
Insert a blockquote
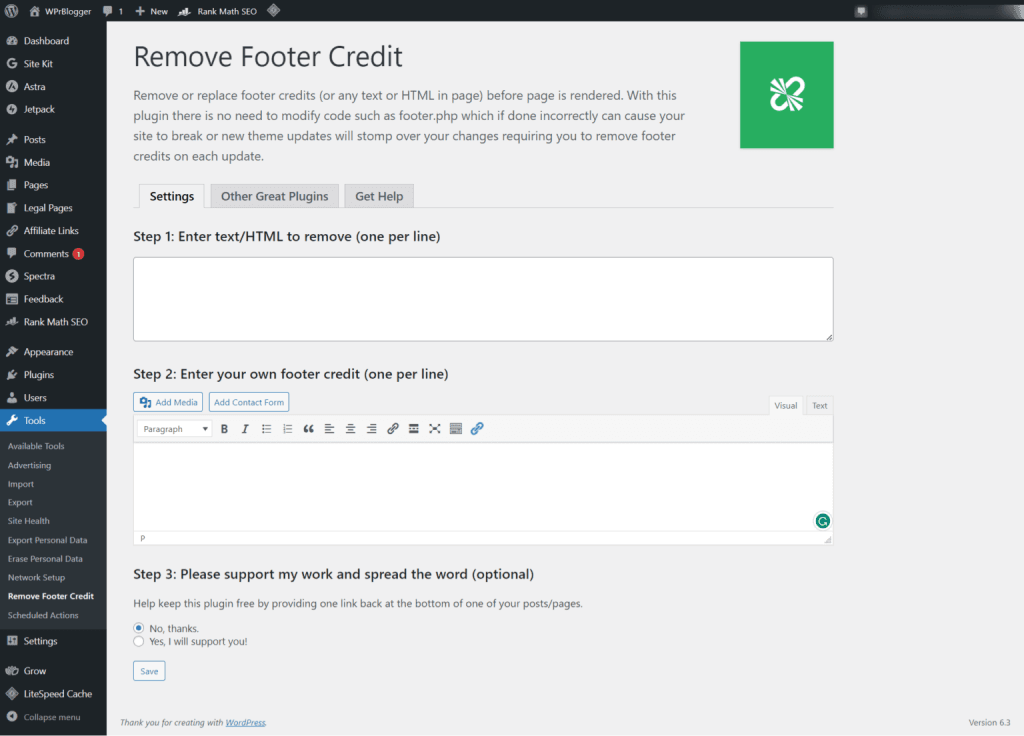click(x=308, y=429)
